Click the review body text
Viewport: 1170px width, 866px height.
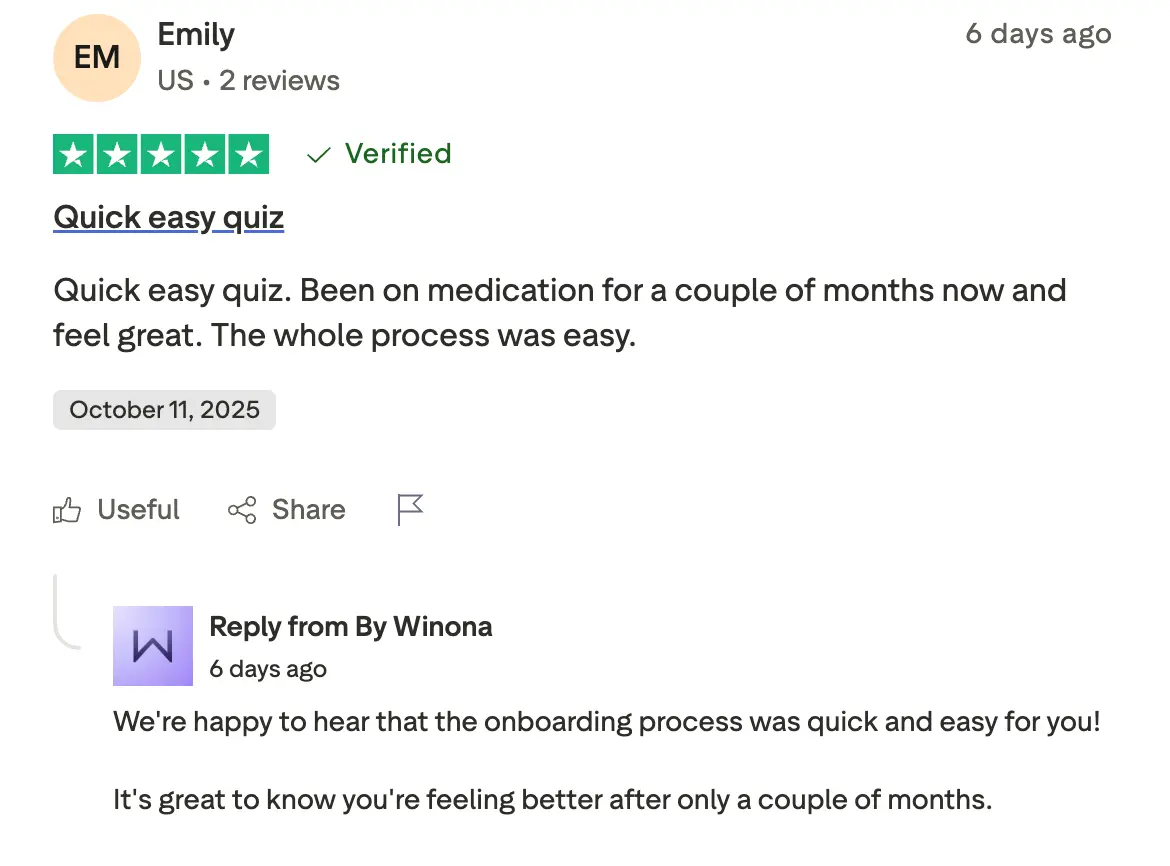point(559,313)
